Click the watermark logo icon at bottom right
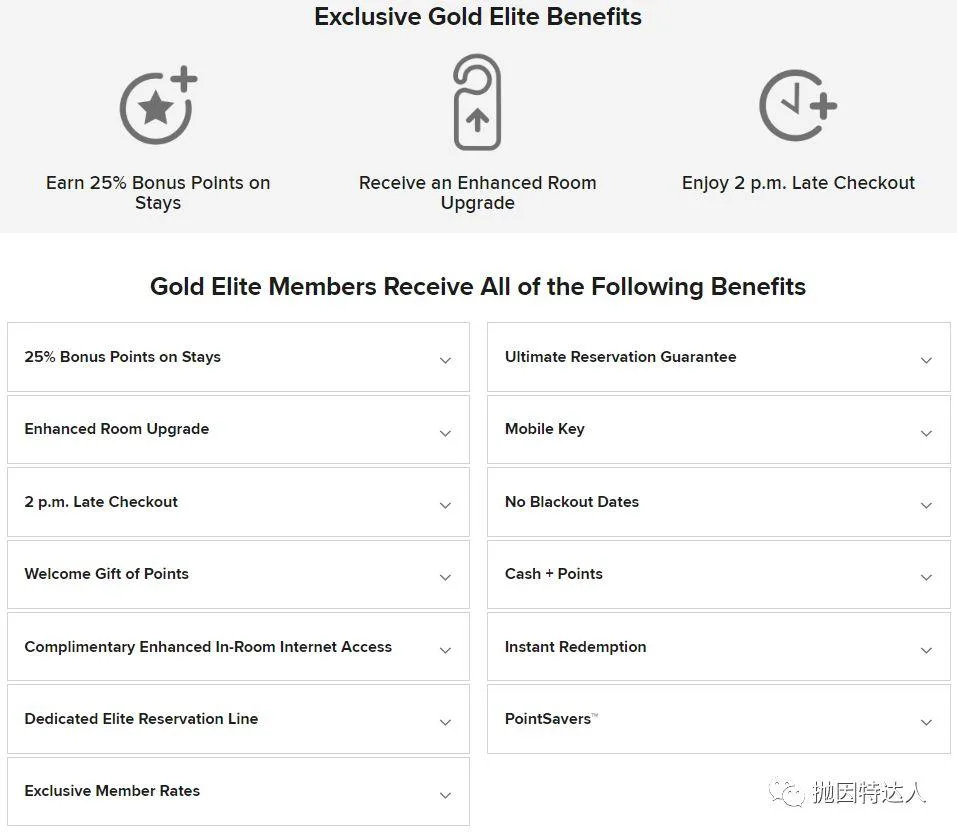The height and width of the screenshot is (834, 957). coord(787,791)
